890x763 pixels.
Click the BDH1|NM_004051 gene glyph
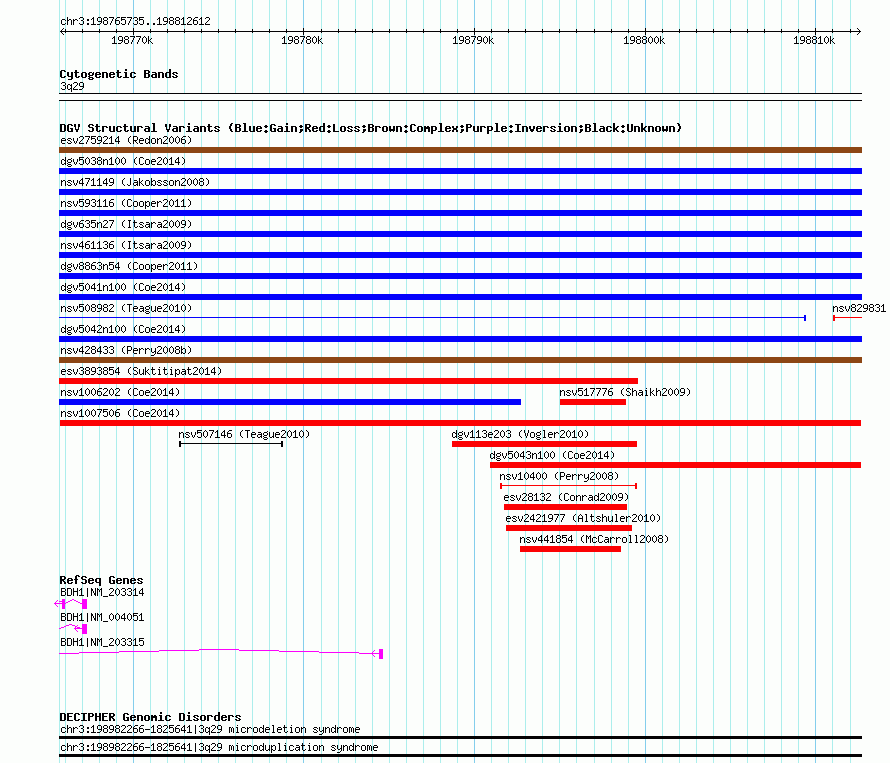pyautogui.click(x=73, y=628)
